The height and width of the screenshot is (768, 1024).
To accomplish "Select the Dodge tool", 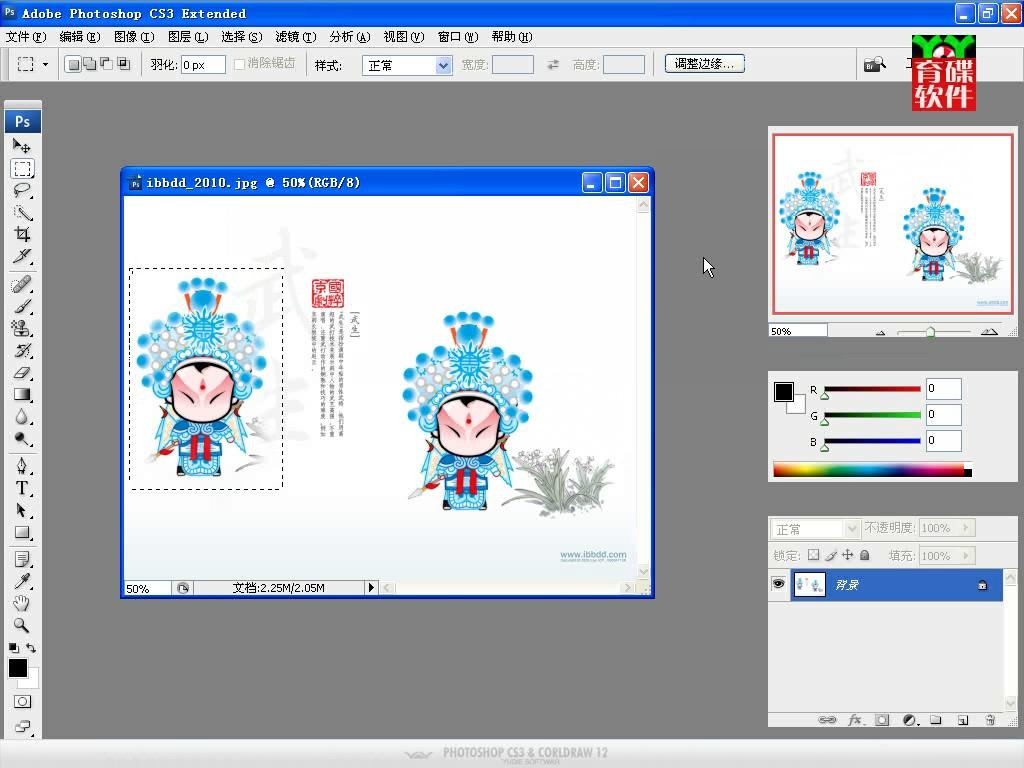I will coord(22,439).
